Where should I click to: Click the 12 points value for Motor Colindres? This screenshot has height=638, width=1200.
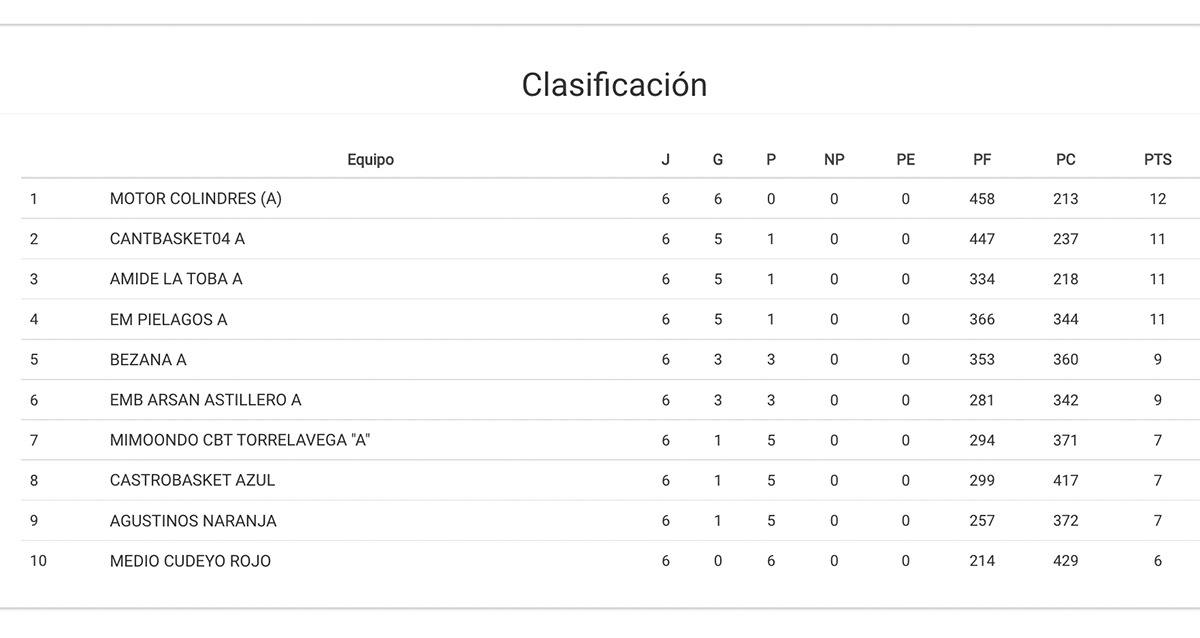point(1157,199)
